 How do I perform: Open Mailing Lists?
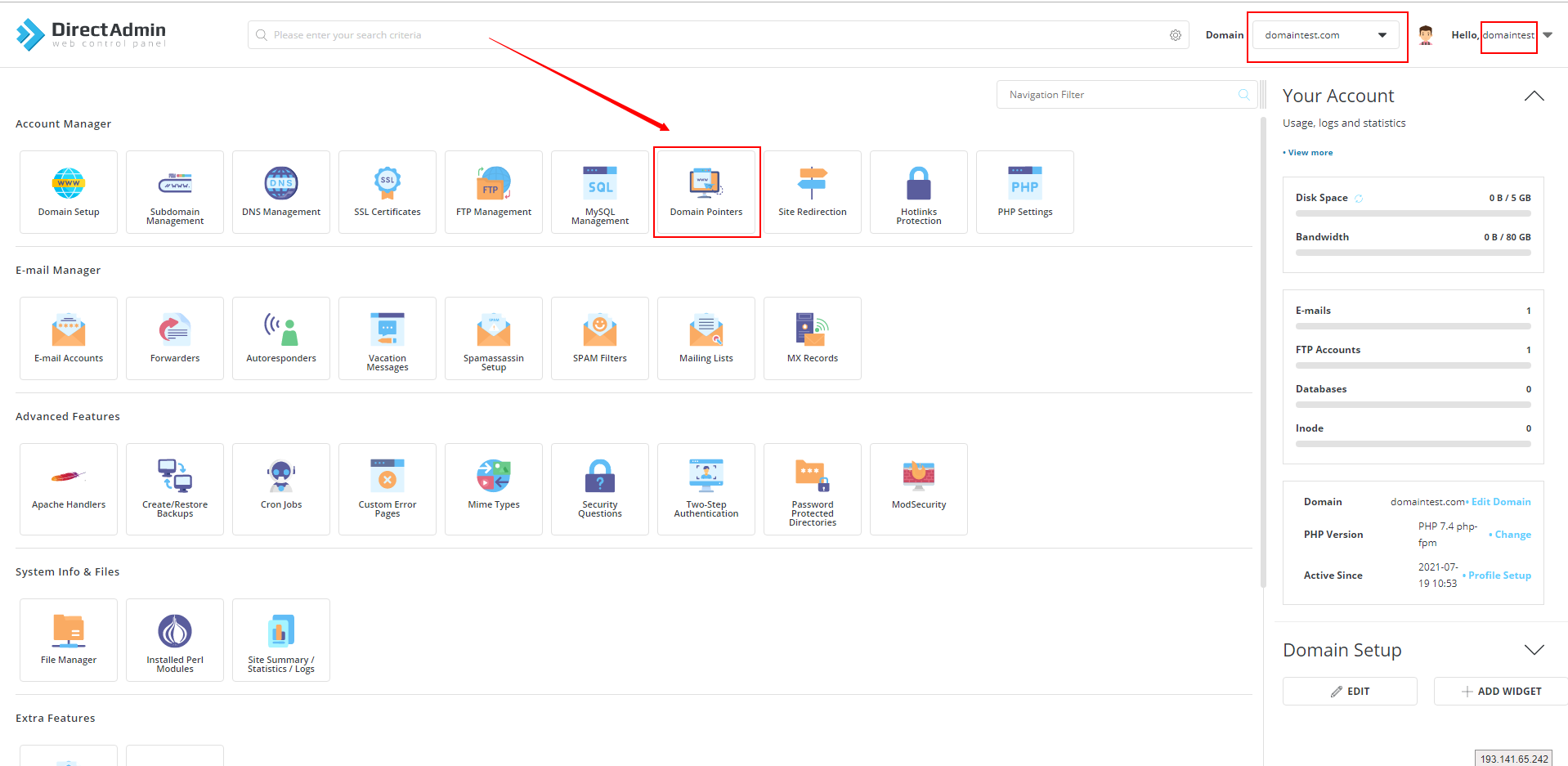pyautogui.click(x=706, y=338)
